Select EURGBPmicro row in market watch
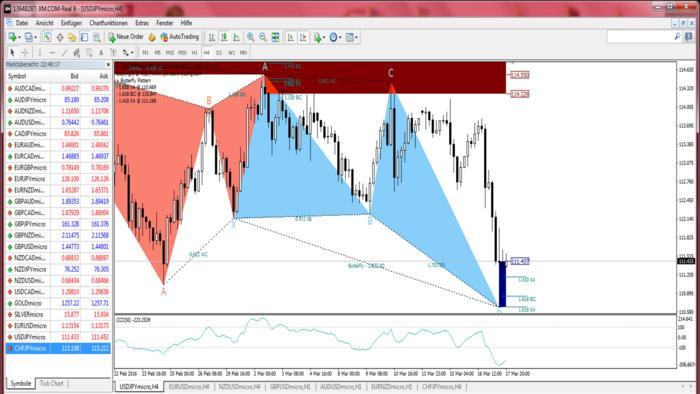700x394 pixels. click(x=58, y=167)
